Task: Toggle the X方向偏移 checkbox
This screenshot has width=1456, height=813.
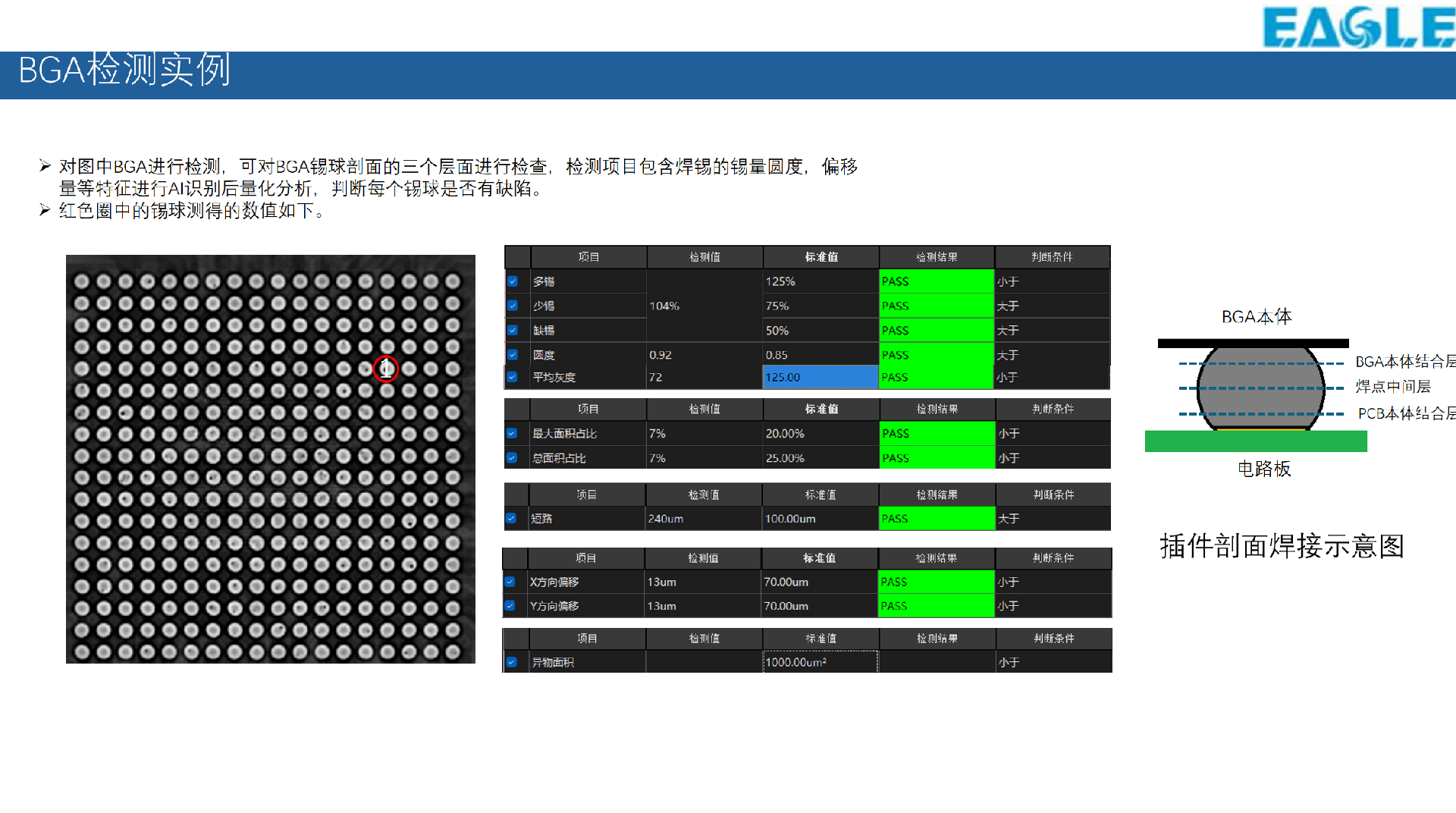Action: tap(510, 582)
